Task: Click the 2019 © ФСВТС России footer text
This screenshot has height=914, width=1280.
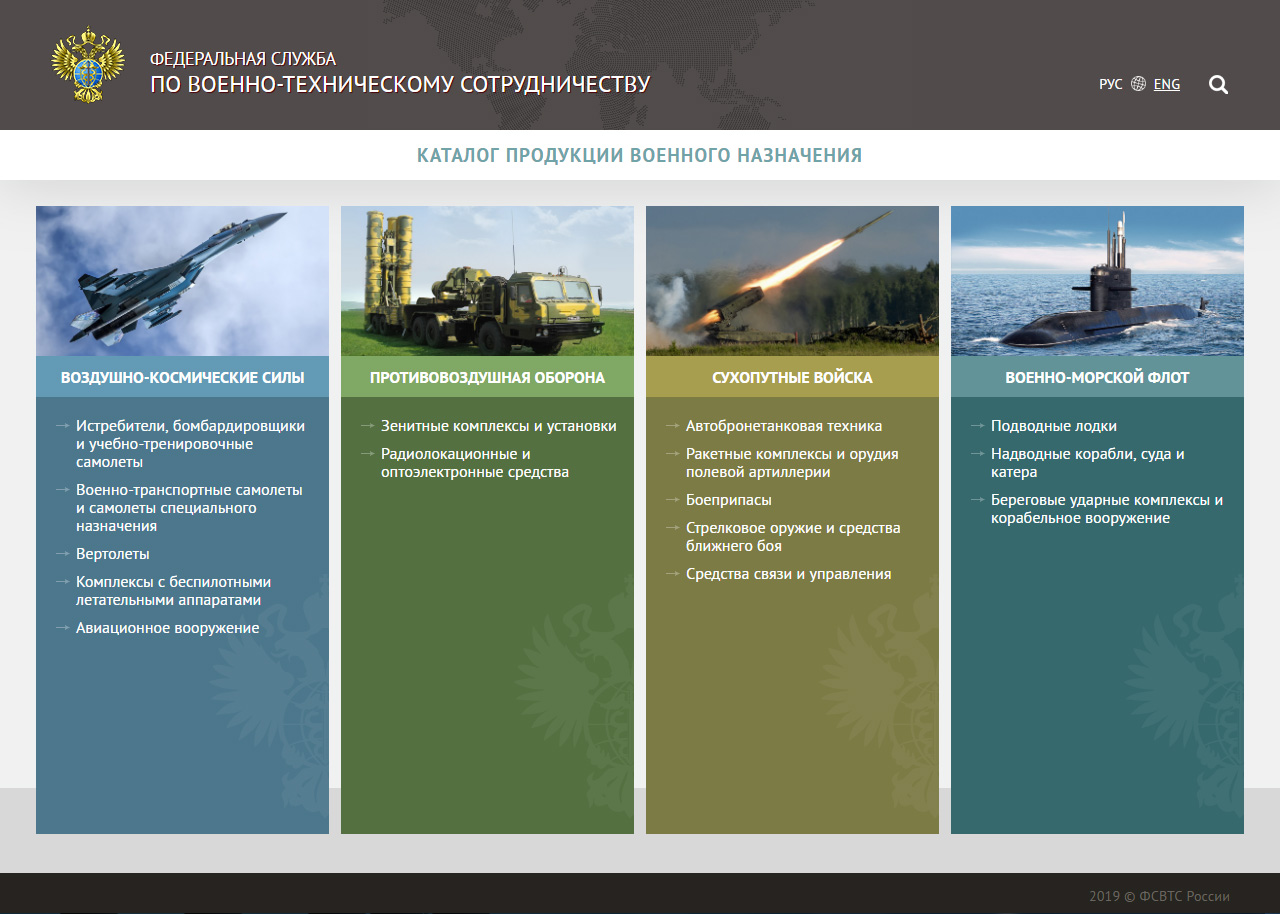Action: tap(1159, 896)
